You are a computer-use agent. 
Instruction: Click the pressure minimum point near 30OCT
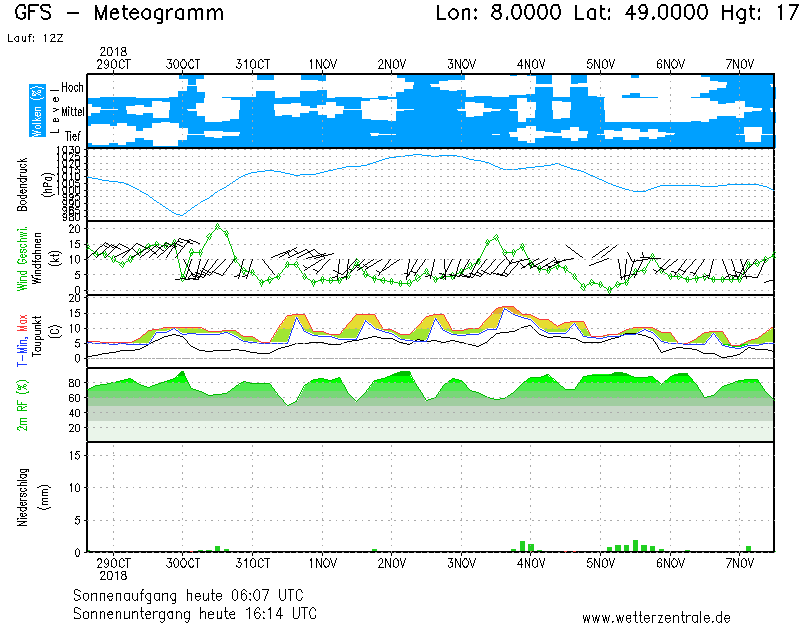(x=180, y=215)
